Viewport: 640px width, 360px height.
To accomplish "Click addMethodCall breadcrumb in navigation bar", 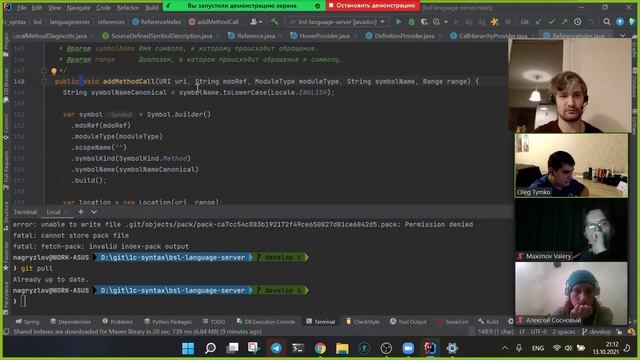I will pyautogui.click(x=214, y=22).
